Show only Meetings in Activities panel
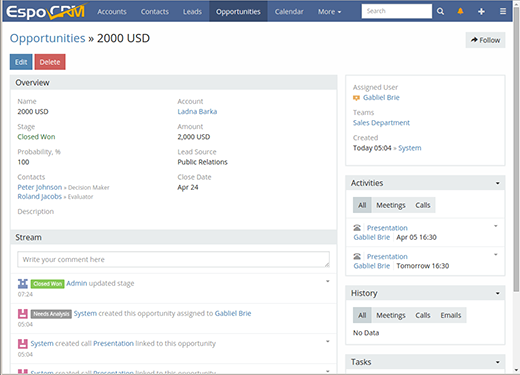 [391, 205]
